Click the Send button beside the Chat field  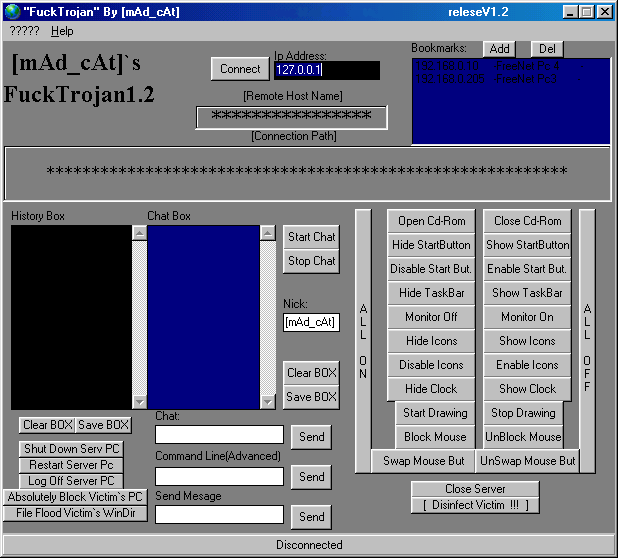311,437
